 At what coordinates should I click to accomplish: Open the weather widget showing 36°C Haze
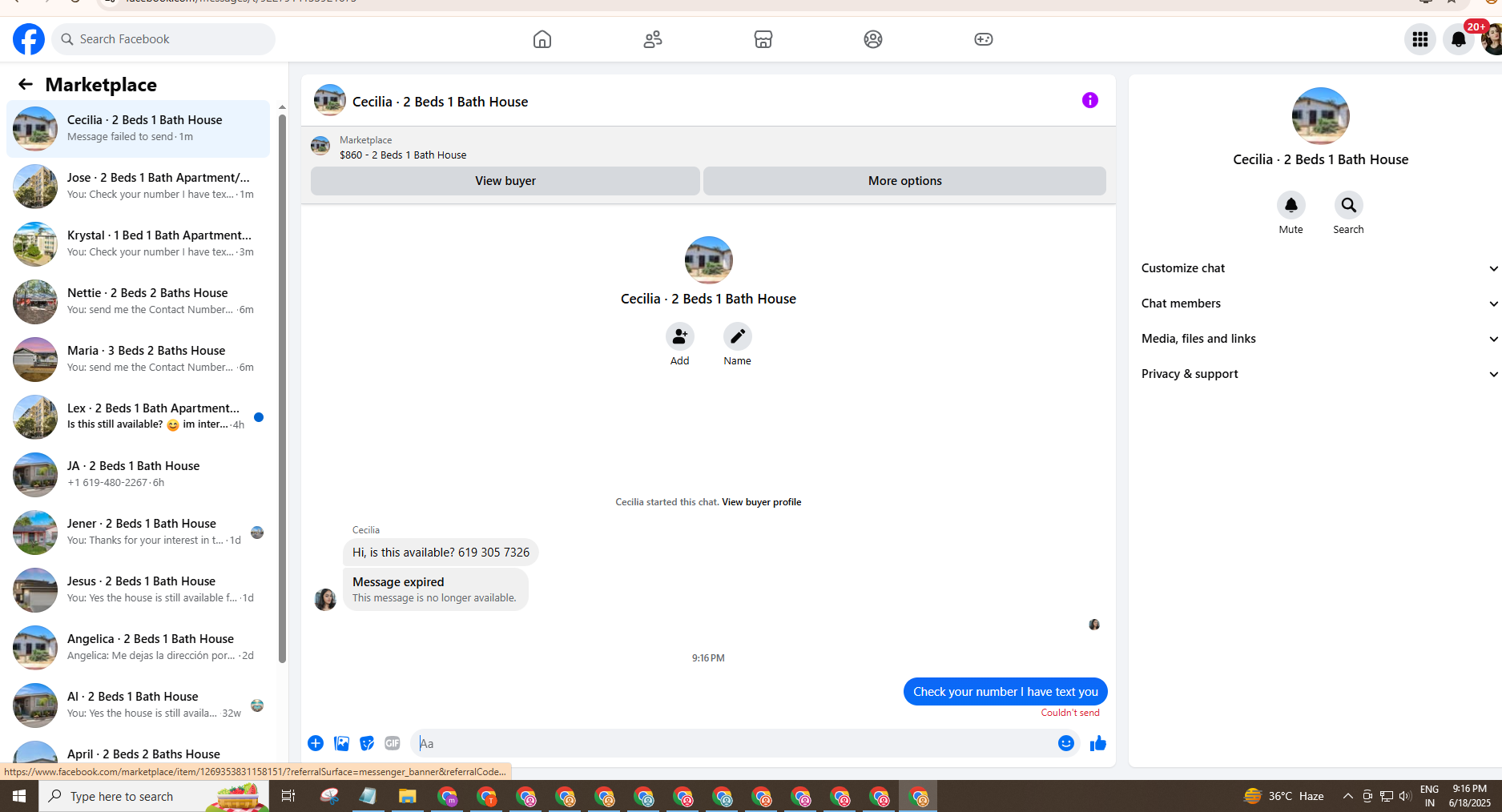[1283, 796]
